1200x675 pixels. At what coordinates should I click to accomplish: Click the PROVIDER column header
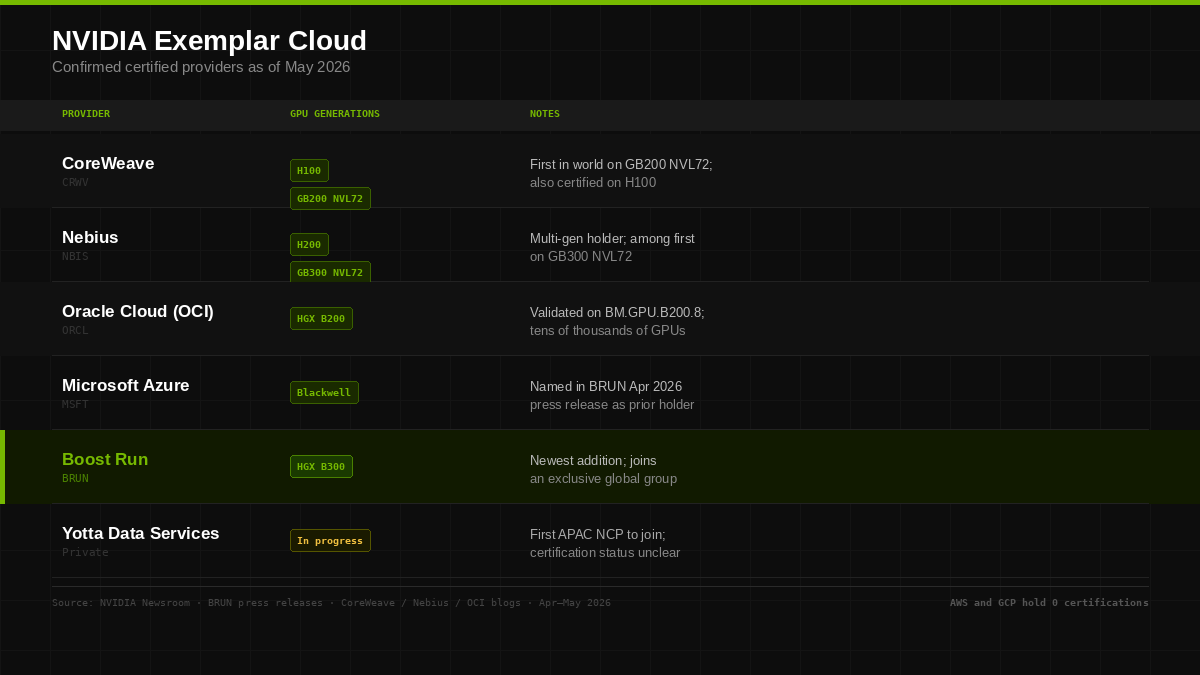[x=86, y=114]
